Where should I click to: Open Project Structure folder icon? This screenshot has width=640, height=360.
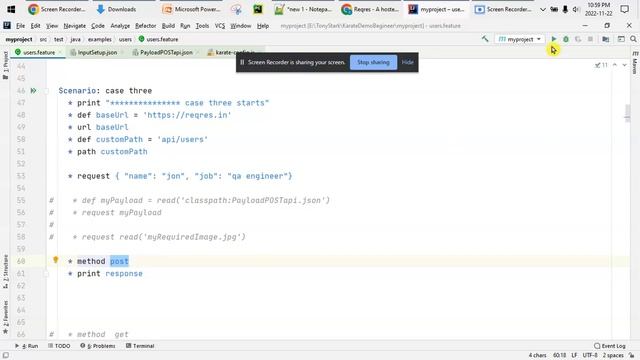click(606, 39)
